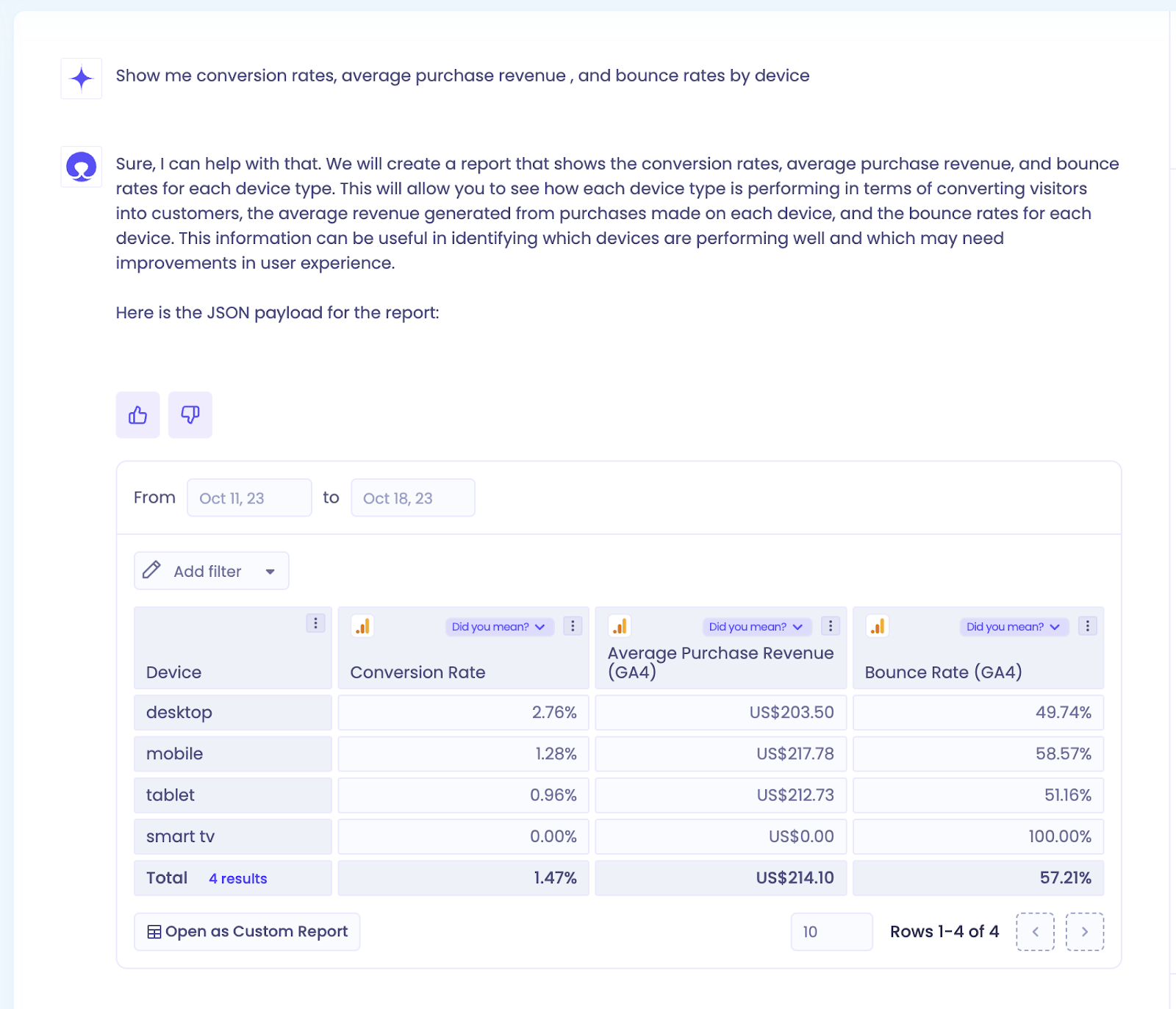The height and width of the screenshot is (1009, 1176).
Task: Open Average Purchase Revenue column three-dot menu
Action: point(831,626)
